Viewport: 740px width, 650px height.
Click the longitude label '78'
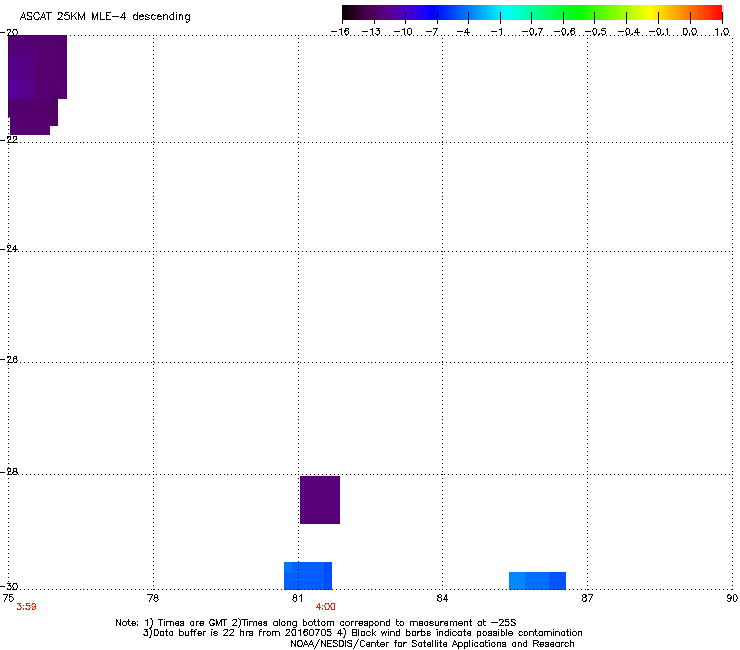153,598
